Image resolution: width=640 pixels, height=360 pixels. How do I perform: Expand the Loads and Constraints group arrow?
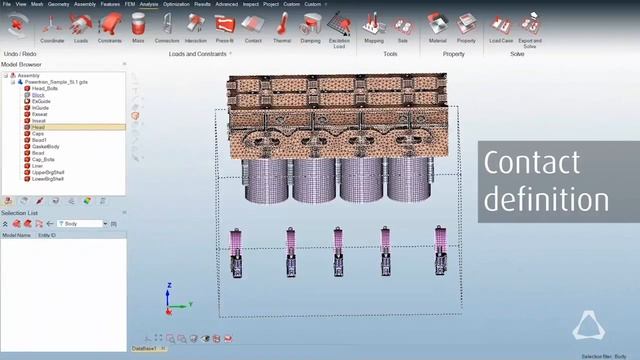point(231,53)
